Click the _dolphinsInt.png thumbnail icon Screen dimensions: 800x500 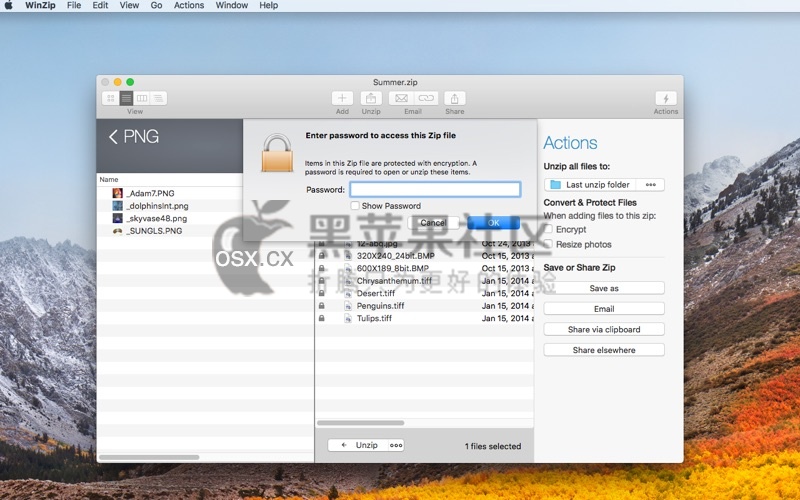click(x=118, y=206)
